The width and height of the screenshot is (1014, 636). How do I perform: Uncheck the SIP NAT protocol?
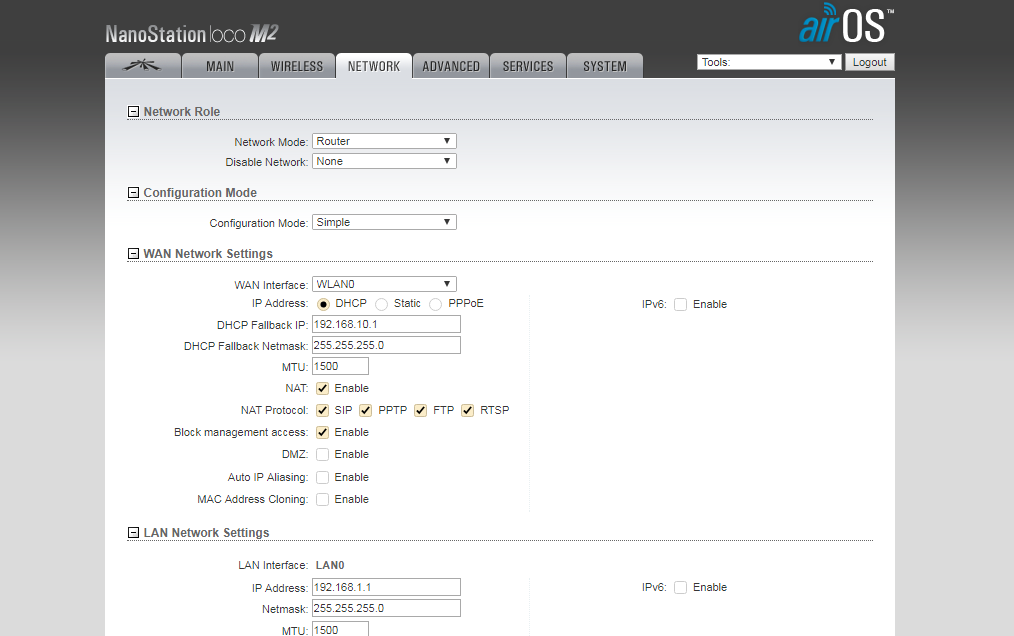tap(323, 410)
